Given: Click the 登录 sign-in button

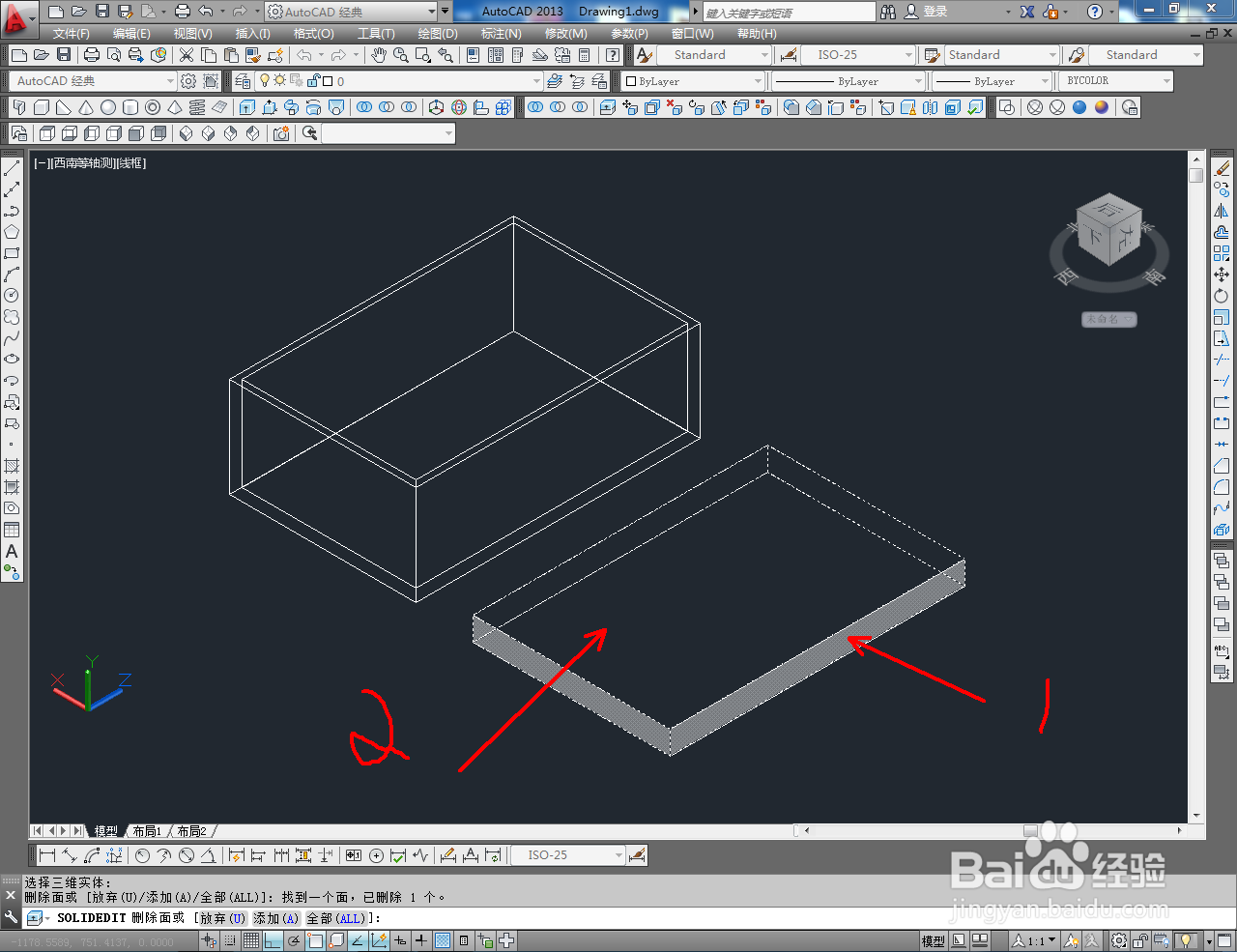Looking at the screenshot, I should pos(935,12).
